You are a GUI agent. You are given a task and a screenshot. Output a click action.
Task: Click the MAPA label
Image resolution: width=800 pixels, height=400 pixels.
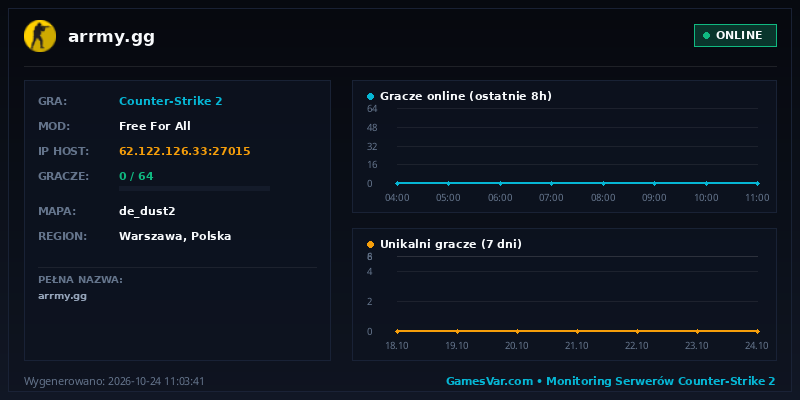pyautogui.click(x=57, y=211)
